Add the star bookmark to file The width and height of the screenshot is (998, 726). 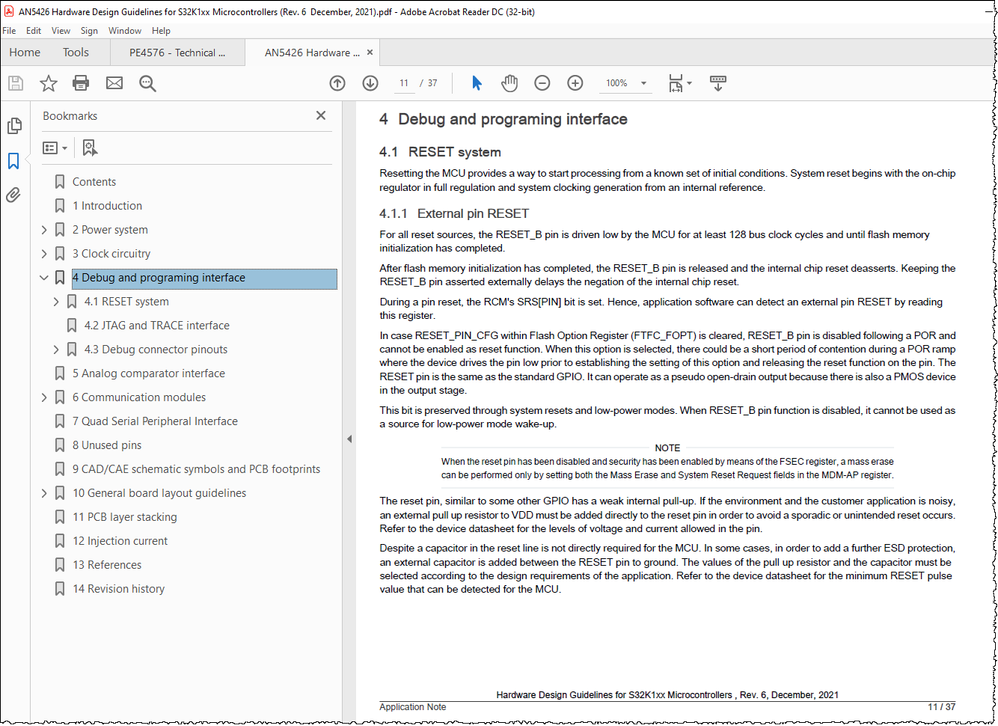pos(48,83)
